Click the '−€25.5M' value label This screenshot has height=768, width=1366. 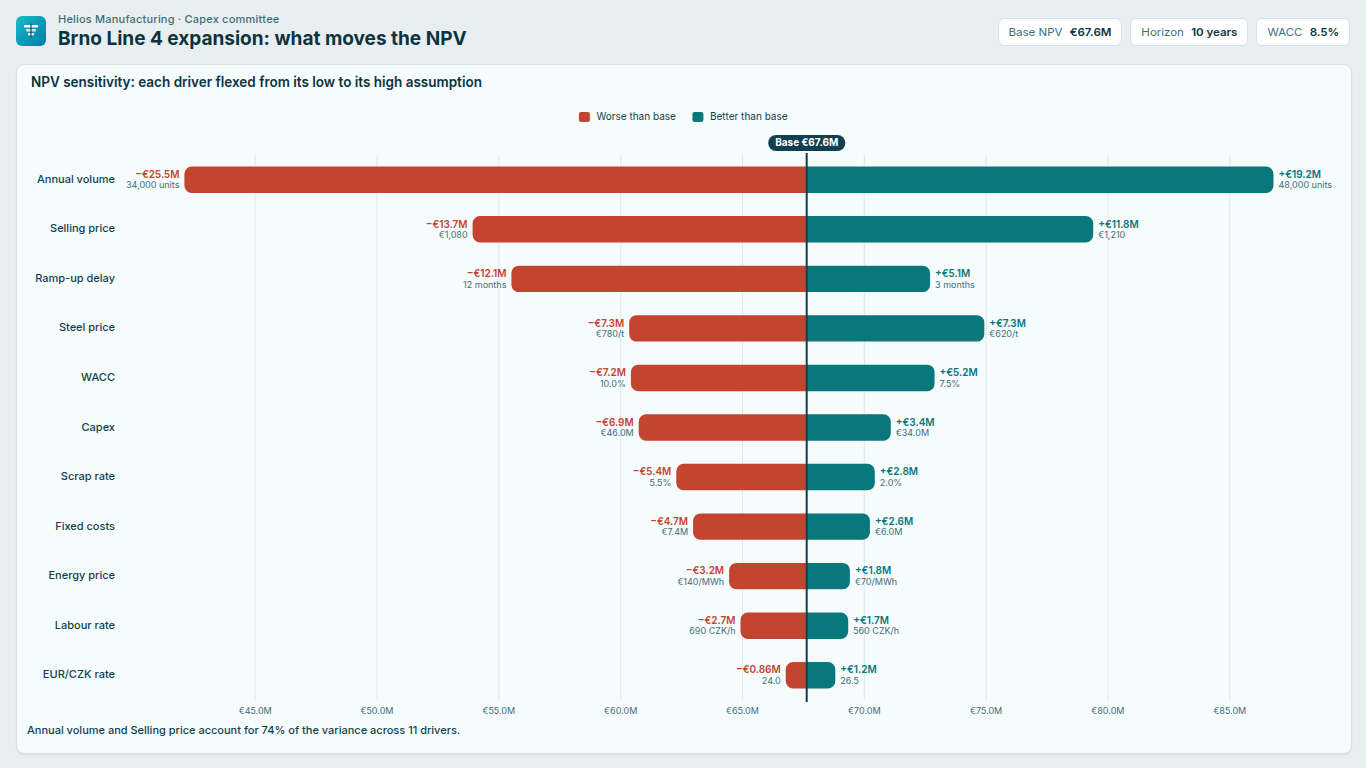click(157, 174)
